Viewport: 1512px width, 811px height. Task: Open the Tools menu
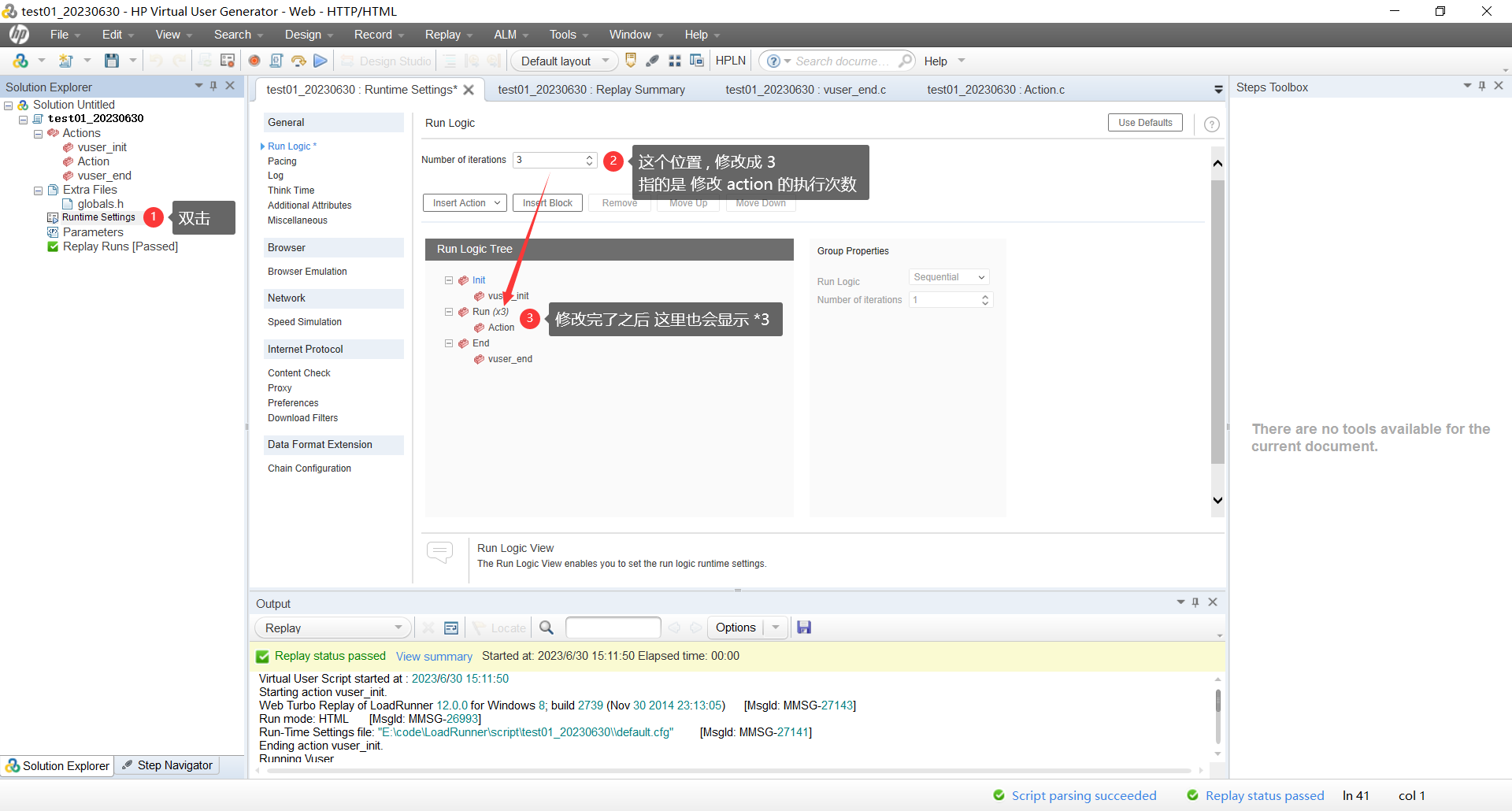[x=568, y=35]
